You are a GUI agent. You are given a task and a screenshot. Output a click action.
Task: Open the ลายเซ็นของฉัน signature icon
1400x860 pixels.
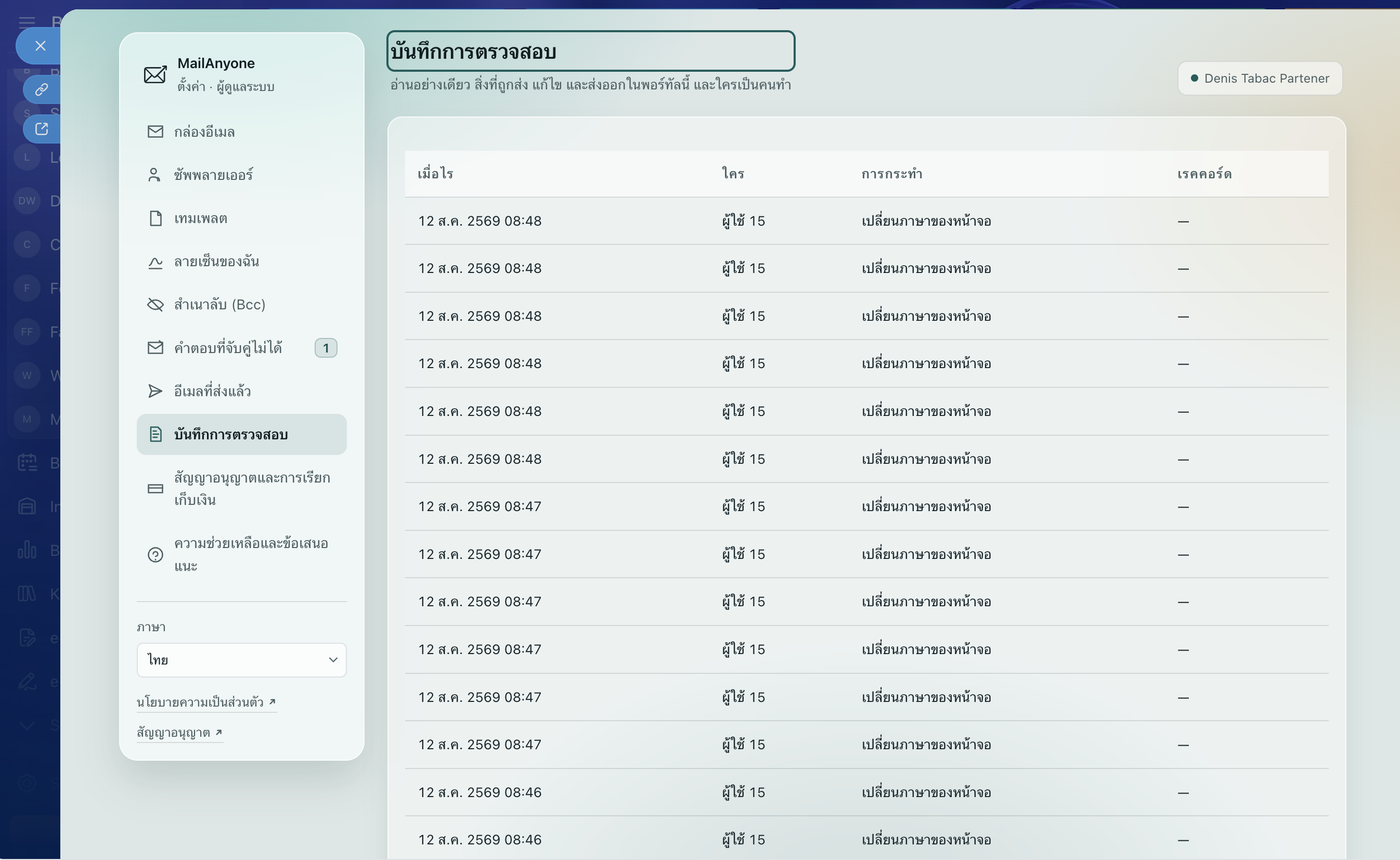tap(155, 262)
